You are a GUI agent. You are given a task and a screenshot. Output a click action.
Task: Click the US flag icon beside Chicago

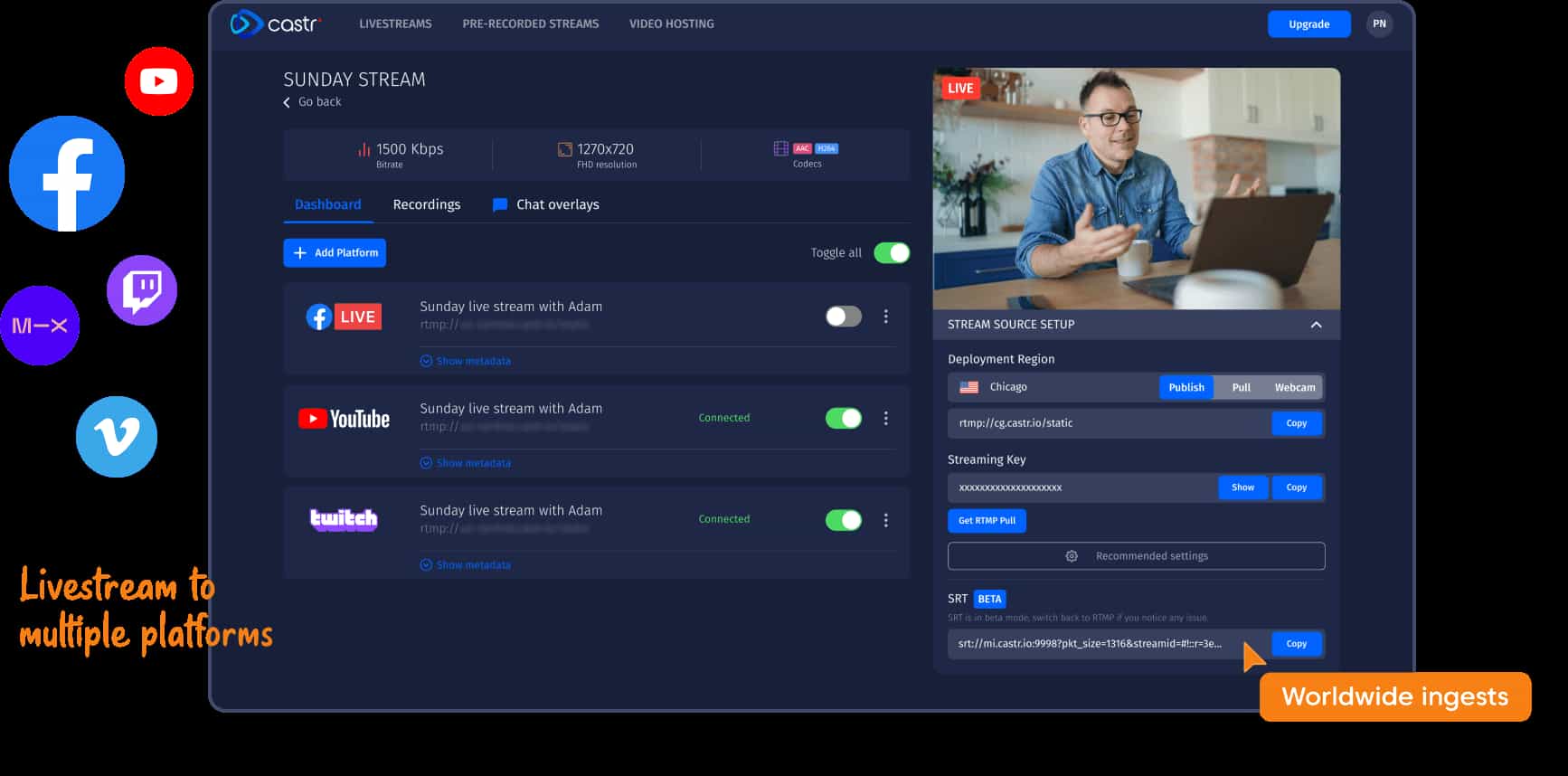tap(968, 387)
